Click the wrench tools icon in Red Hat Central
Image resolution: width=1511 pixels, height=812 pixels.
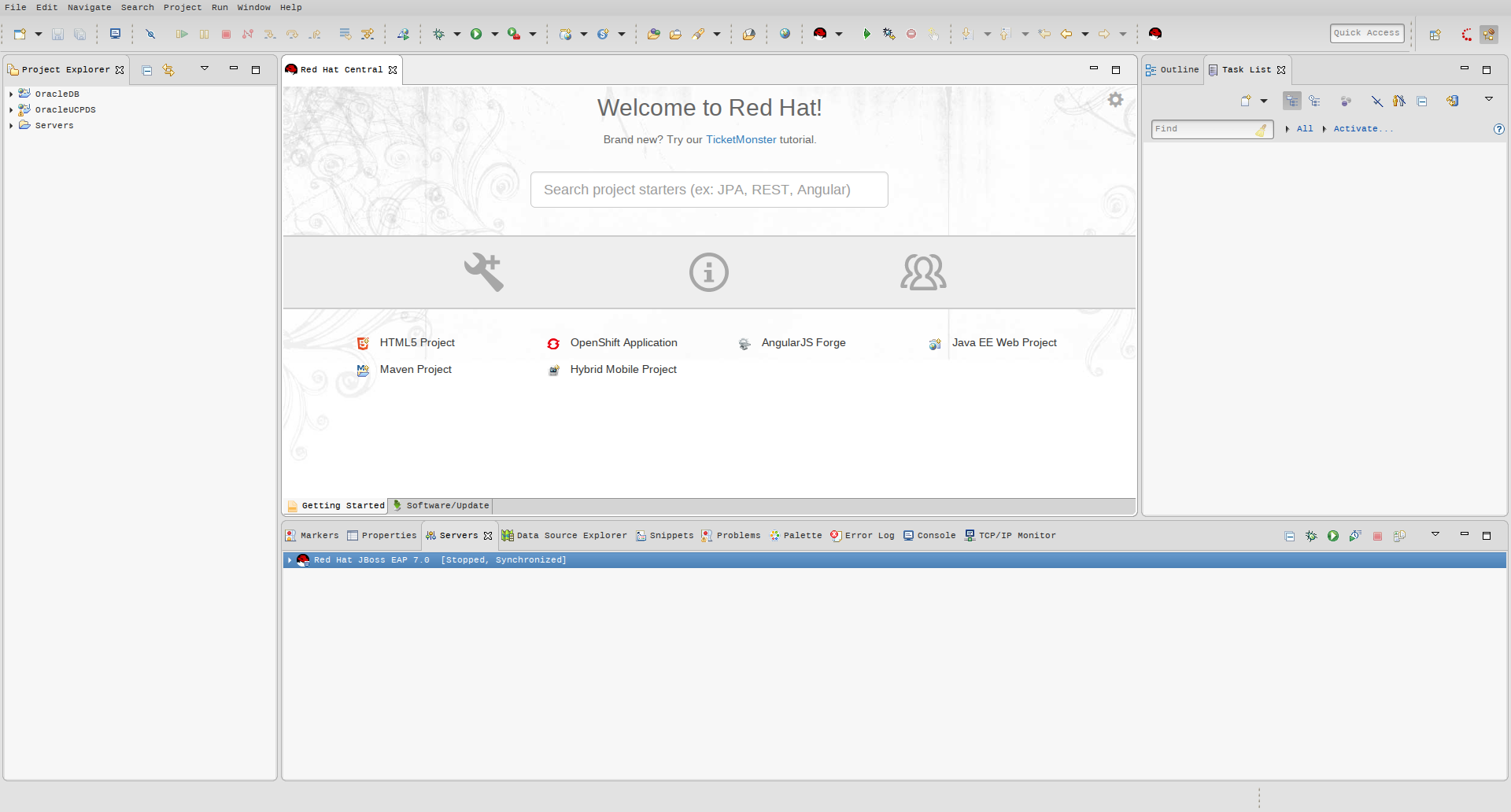coord(483,272)
